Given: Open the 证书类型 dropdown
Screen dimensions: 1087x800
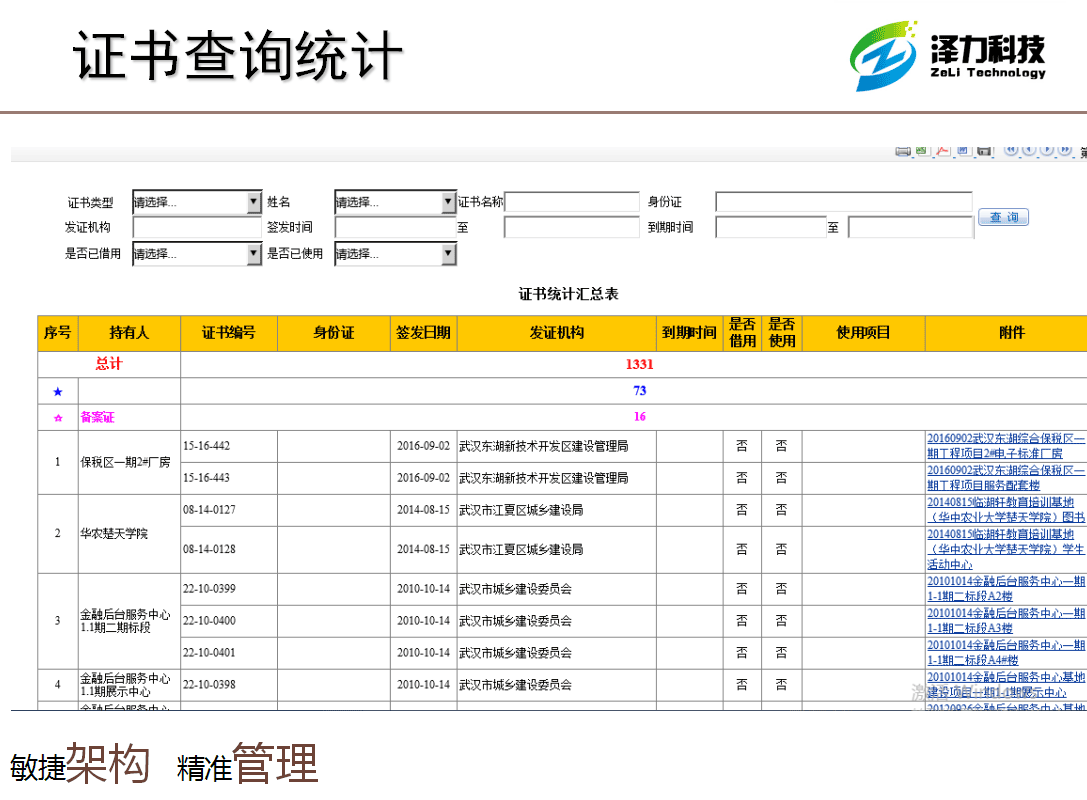Looking at the screenshot, I should (254, 203).
